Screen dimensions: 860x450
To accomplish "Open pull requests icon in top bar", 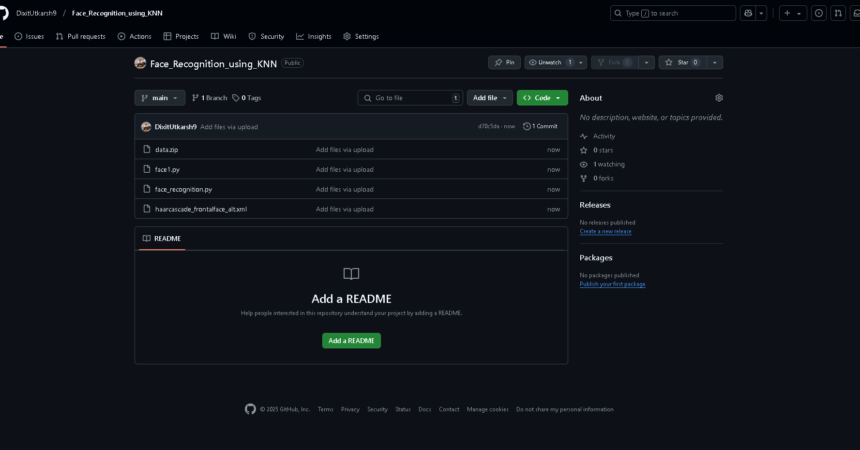I will 838,13.
